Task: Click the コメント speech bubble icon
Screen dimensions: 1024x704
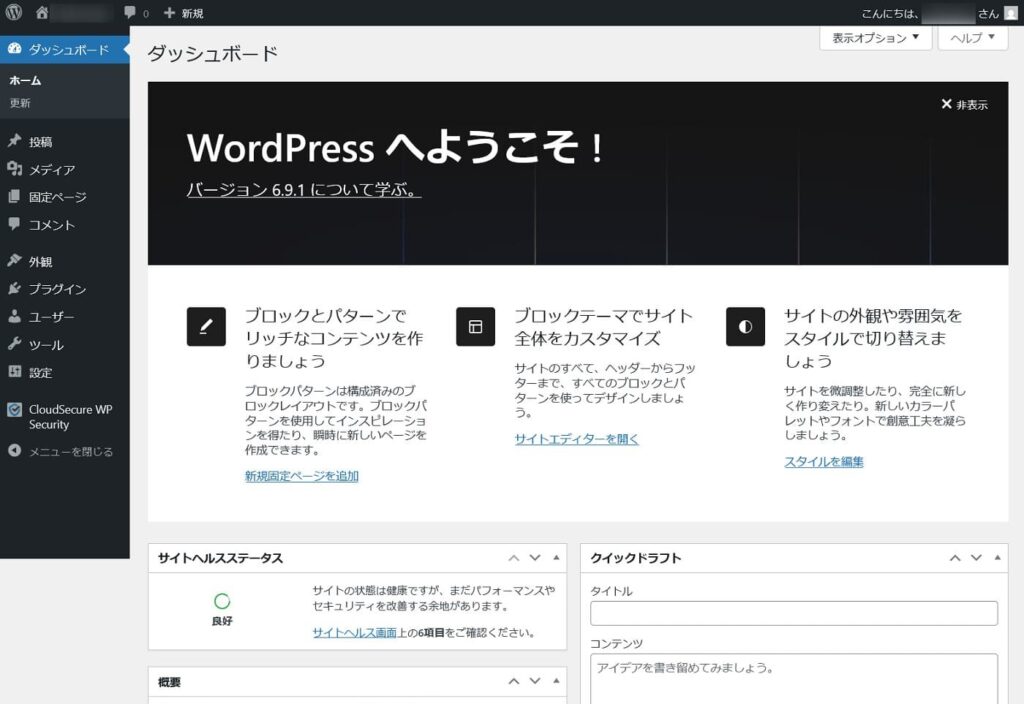Action: 14,224
